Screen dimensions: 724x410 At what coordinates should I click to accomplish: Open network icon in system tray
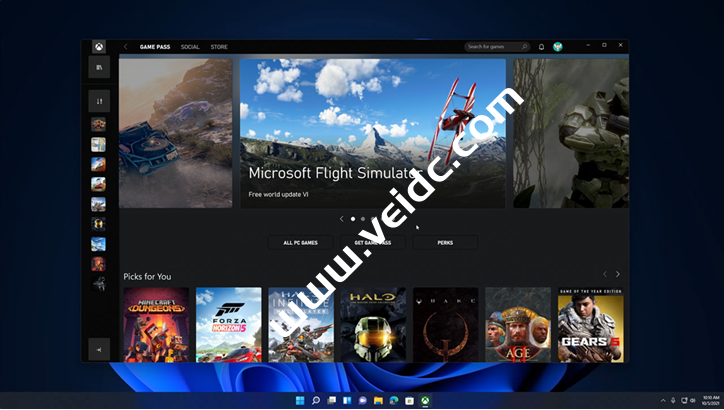[x=684, y=400]
